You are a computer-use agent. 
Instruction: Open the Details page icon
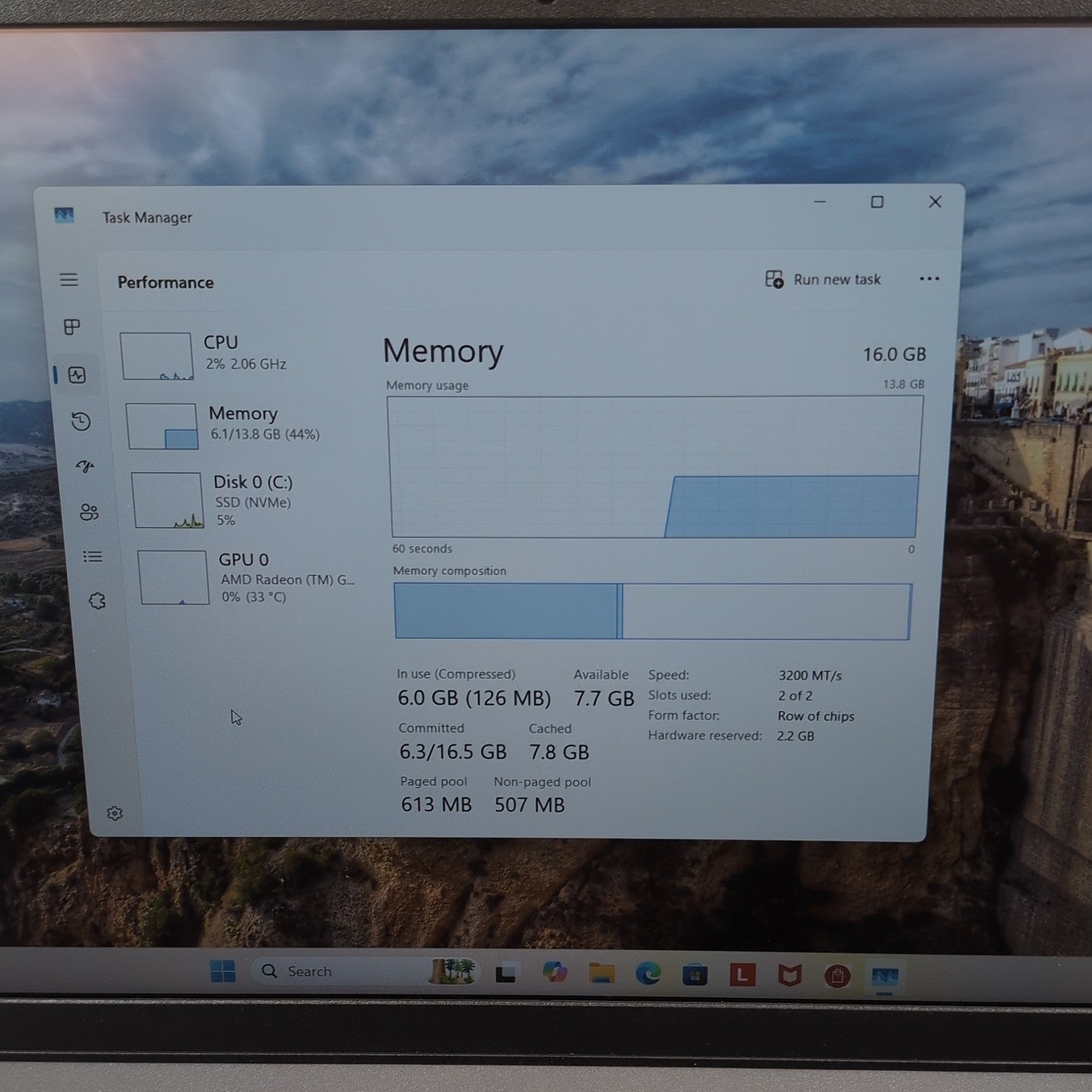click(92, 556)
